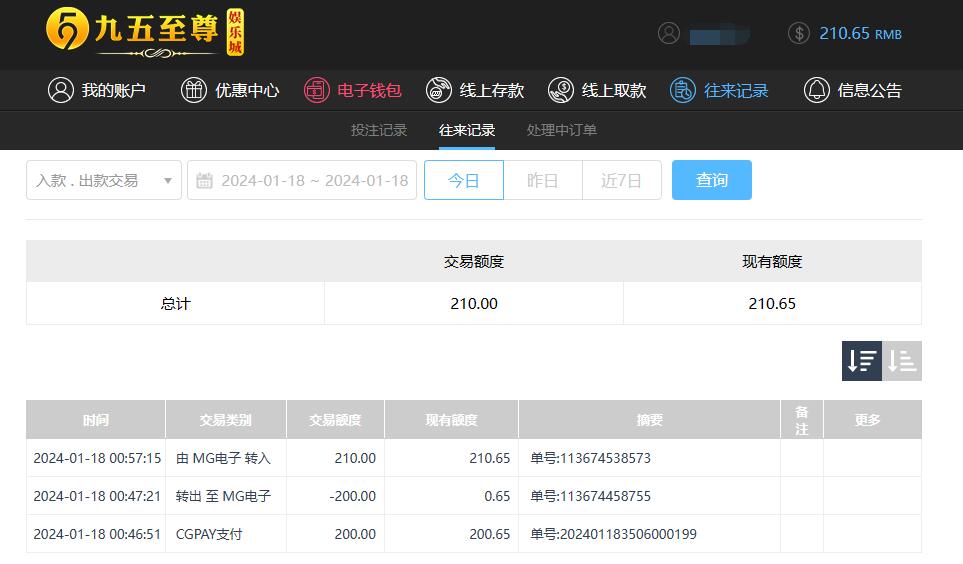Click order number 单号:113674538573
Viewport: 963px width, 564px height.
click(x=590, y=458)
